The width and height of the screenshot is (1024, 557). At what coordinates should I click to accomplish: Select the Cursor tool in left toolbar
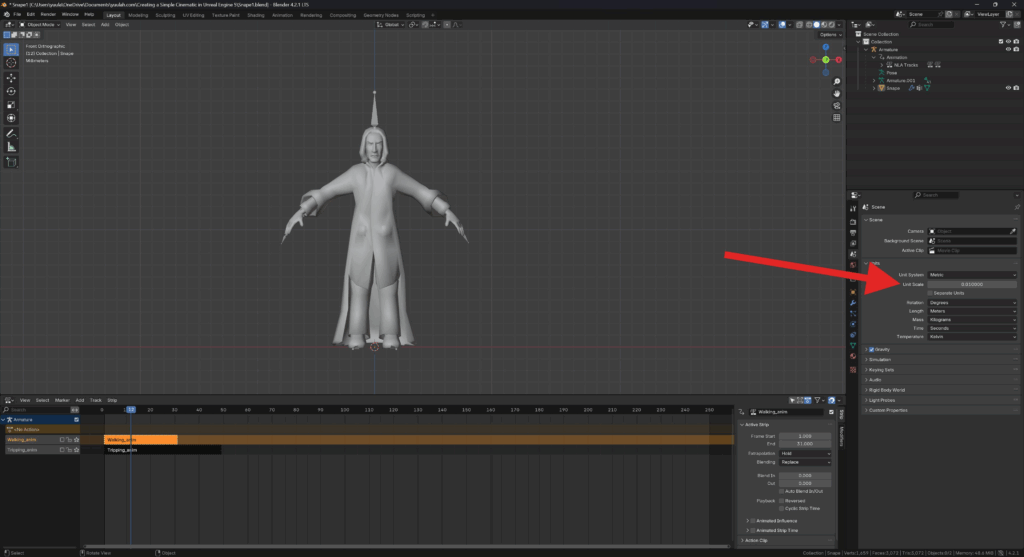point(11,62)
